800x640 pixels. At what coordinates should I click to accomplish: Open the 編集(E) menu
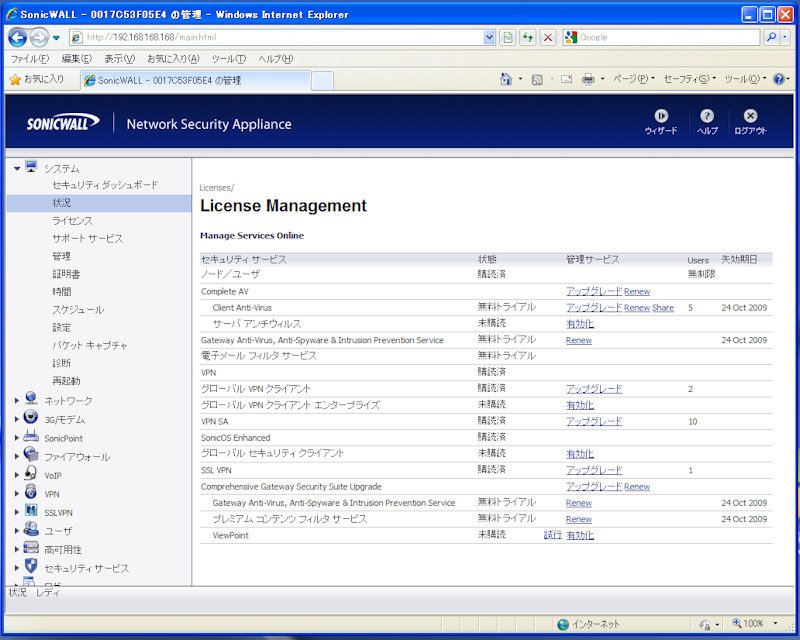pos(77,59)
